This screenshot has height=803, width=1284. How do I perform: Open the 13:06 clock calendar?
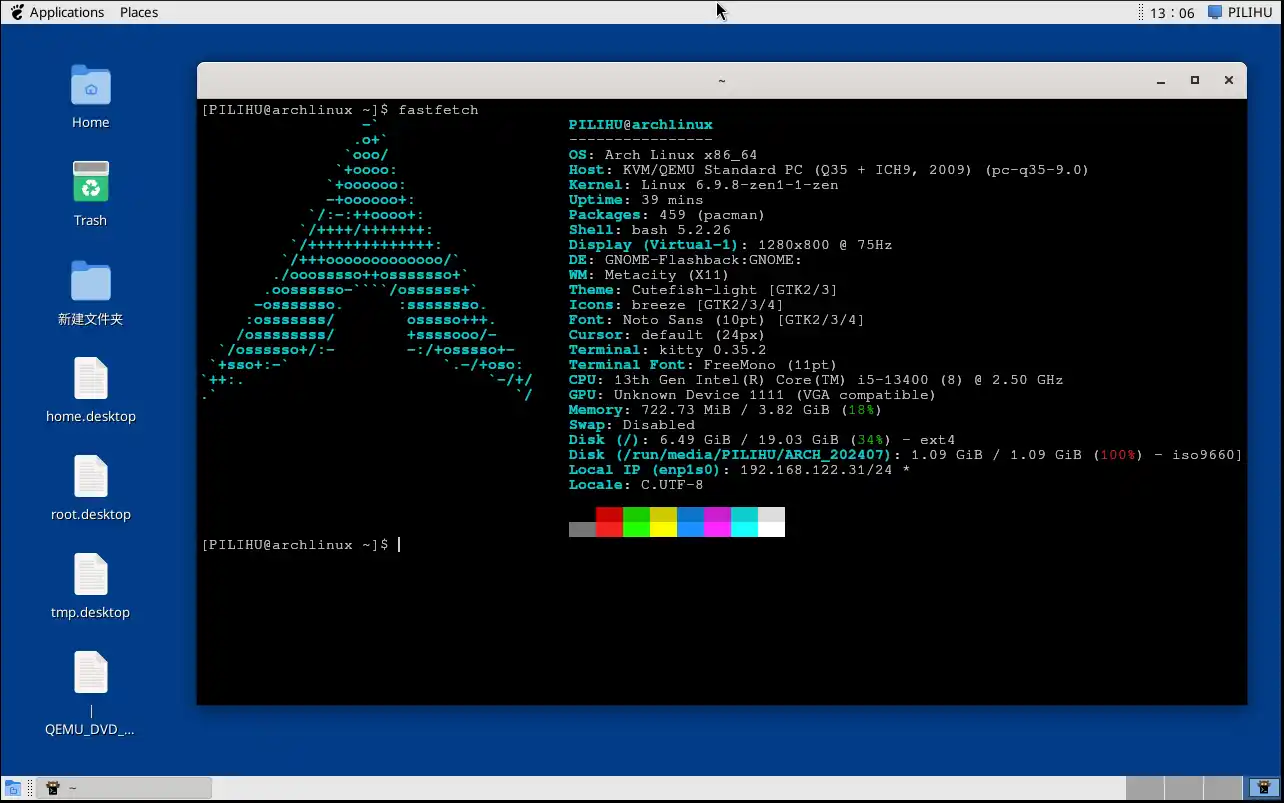coord(1171,13)
